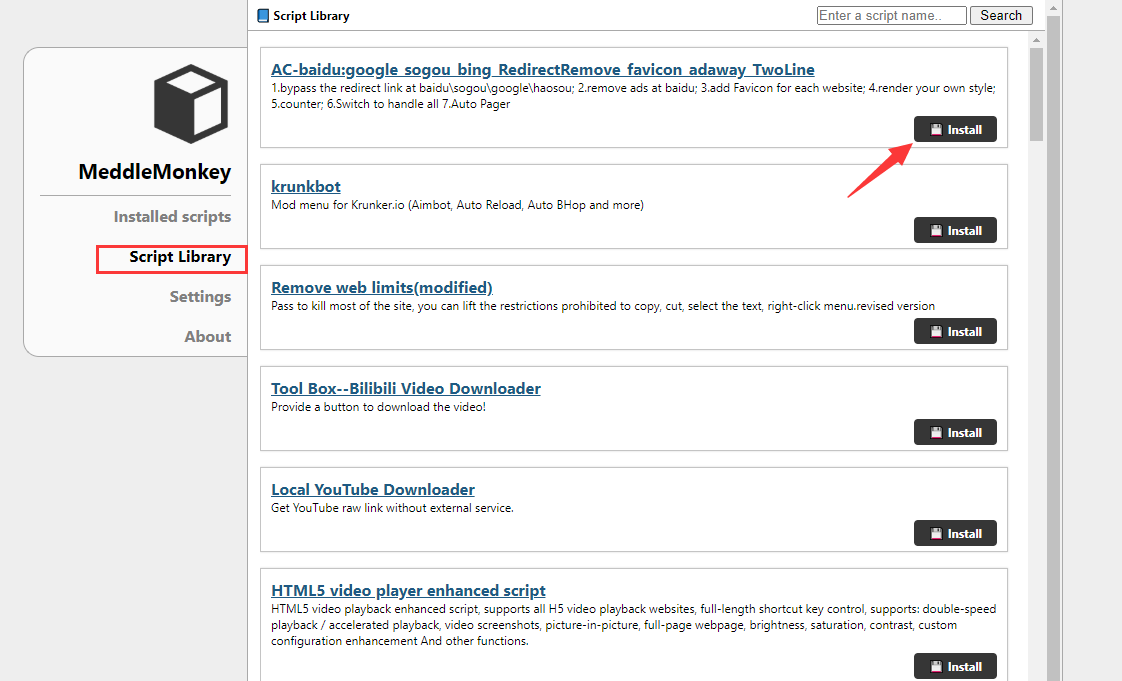Screen dimensions: 1122x681
Task: Focus the script name search field
Action: (x=892, y=16)
